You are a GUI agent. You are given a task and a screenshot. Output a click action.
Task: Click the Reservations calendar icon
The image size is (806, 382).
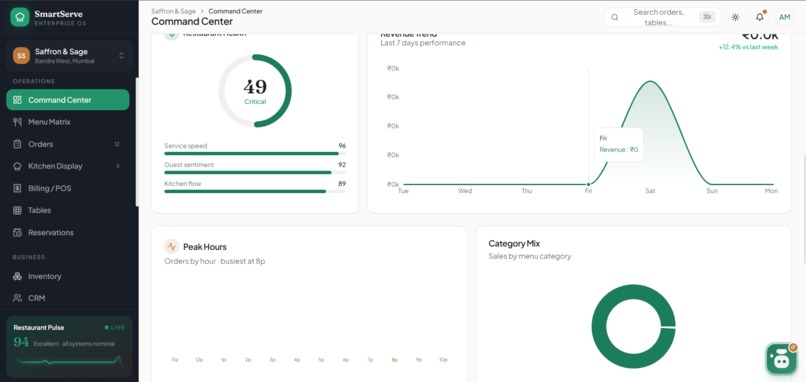[17, 232]
